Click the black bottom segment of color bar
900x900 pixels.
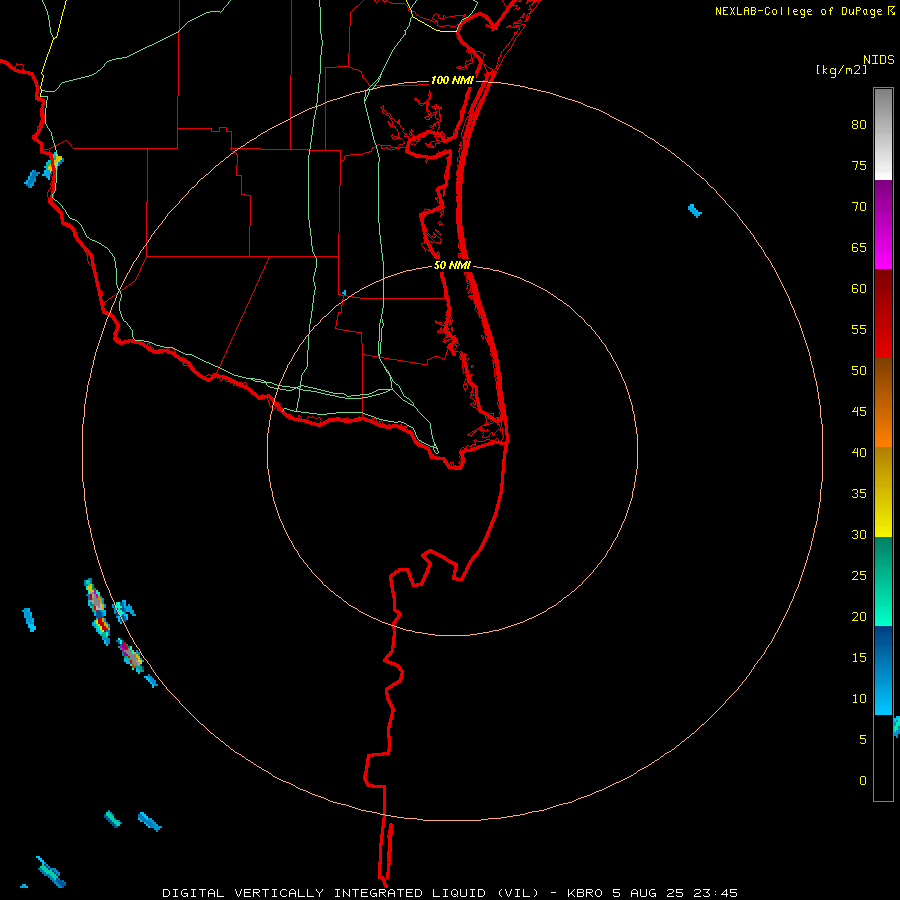point(883,758)
